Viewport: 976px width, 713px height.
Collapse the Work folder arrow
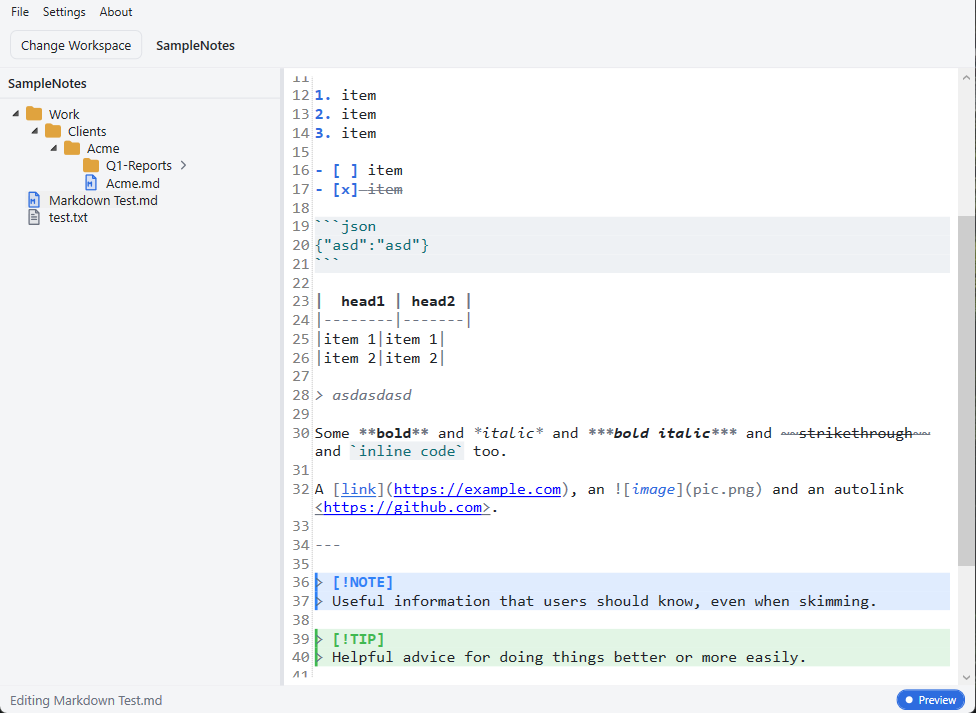point(16,113)
